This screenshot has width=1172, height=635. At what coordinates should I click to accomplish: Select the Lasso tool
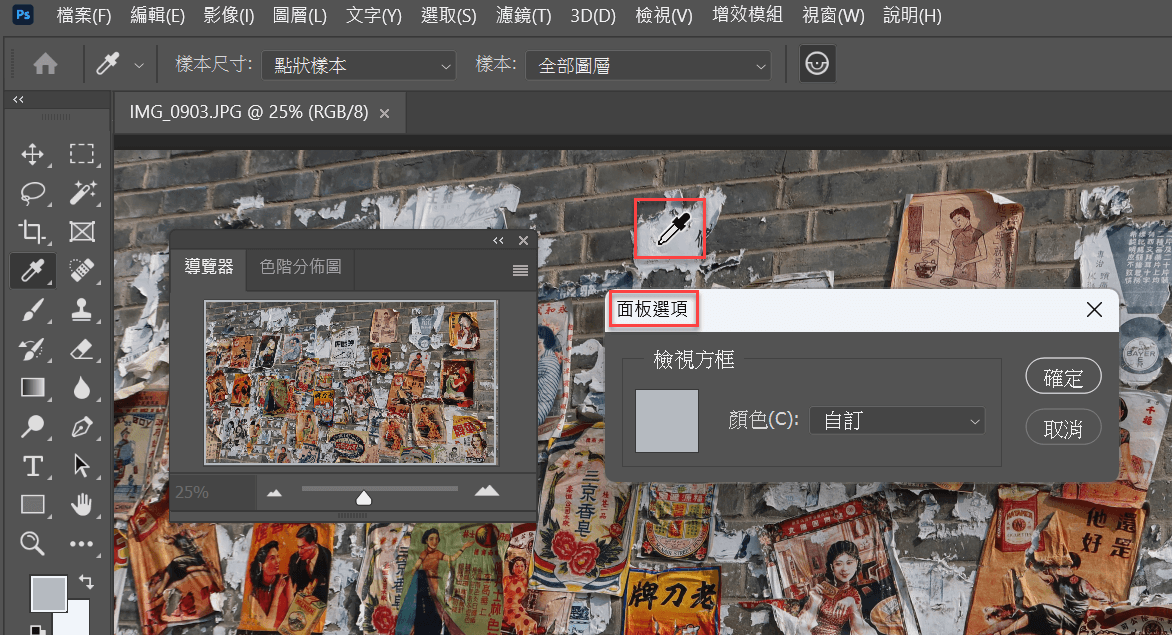(x=32, y=193)
